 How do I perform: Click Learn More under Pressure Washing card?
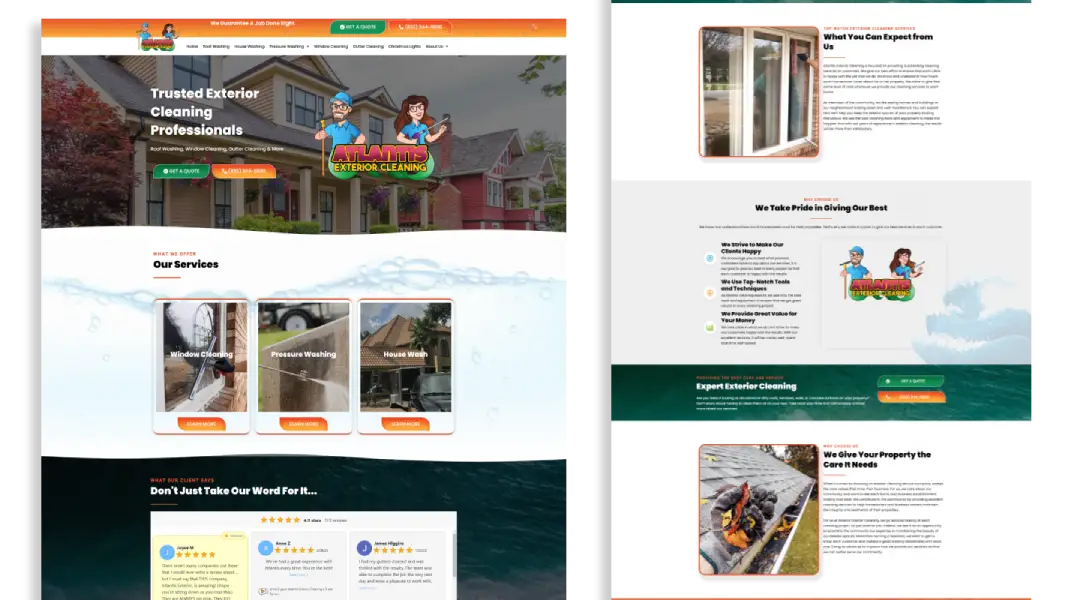(303, 423)
